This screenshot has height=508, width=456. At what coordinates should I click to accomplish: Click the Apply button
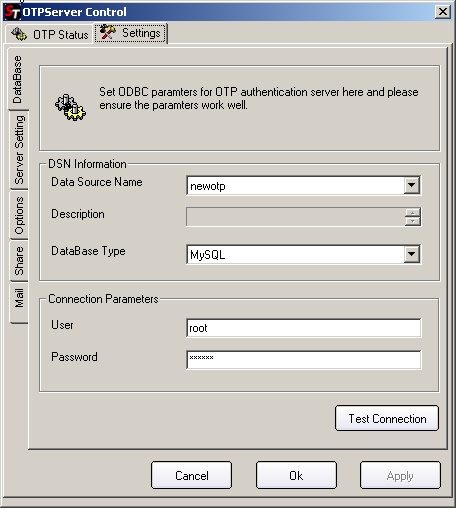pyautogui.click(x=400, y=475)
